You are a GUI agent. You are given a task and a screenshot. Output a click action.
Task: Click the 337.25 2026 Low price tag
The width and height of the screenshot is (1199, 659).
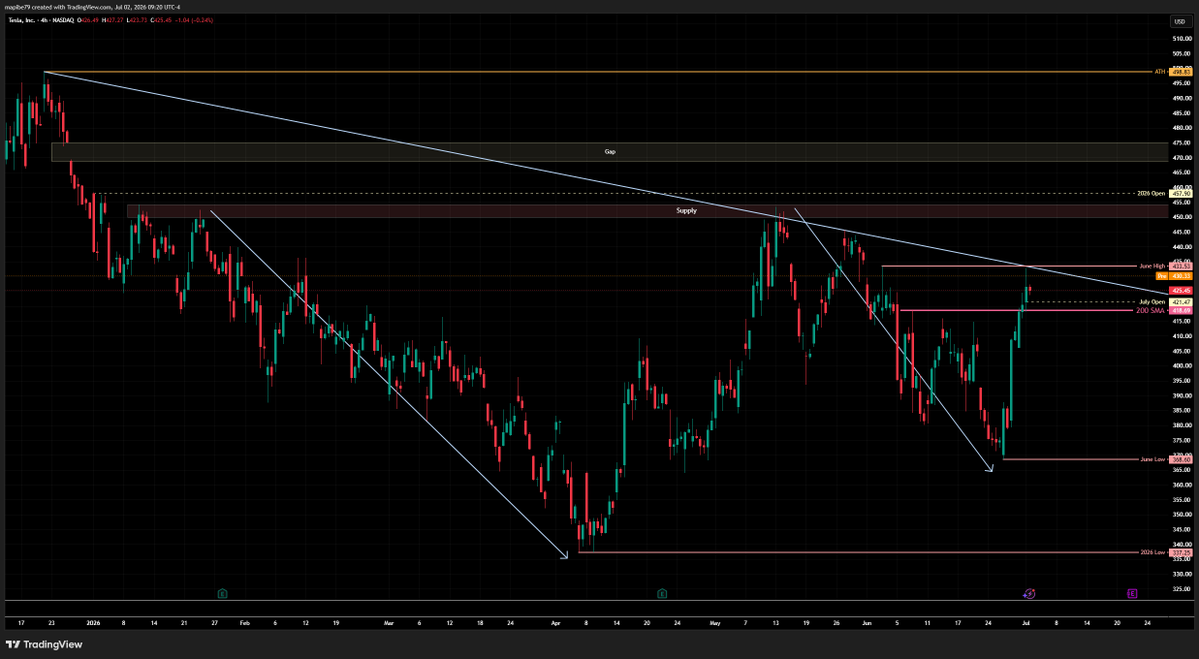[x=1181, y=552]
